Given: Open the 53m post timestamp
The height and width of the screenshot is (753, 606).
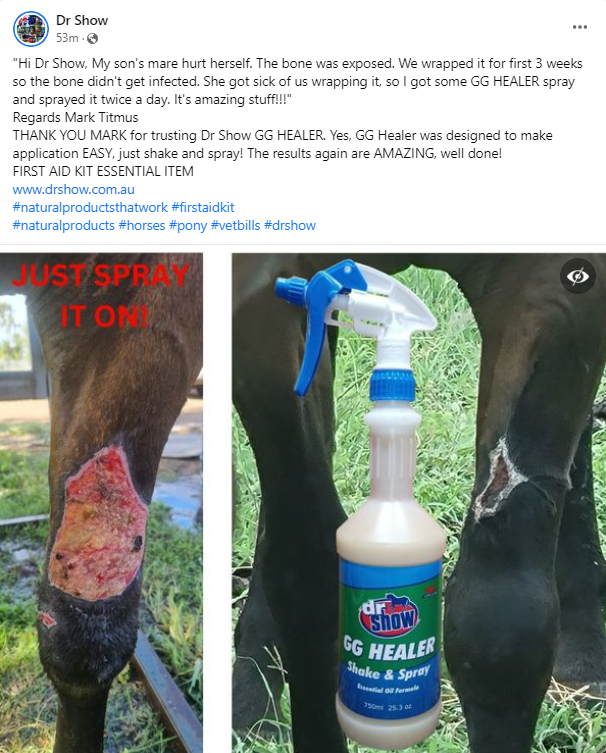Looking at the screenshot, I should (x=67, y=38).
